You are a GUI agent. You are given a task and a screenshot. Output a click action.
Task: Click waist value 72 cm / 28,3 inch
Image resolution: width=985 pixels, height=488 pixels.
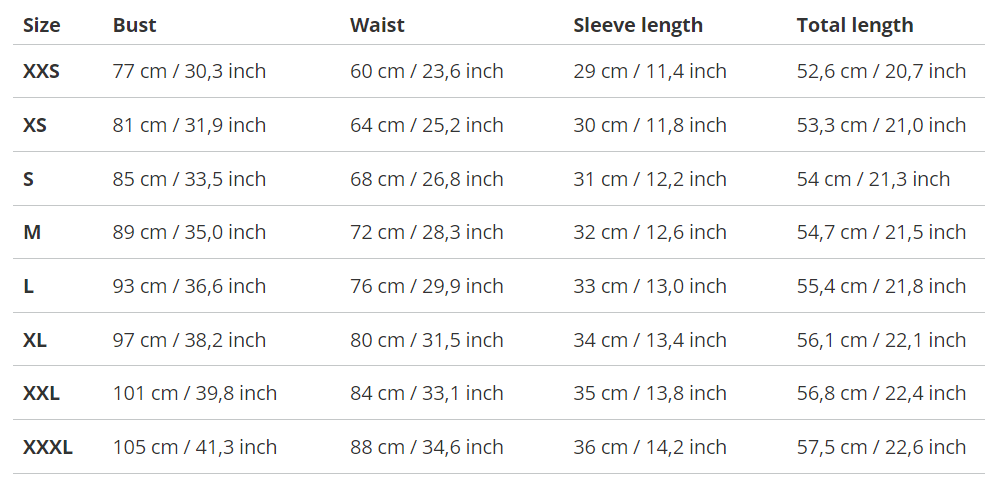click(x=427, y=232)
